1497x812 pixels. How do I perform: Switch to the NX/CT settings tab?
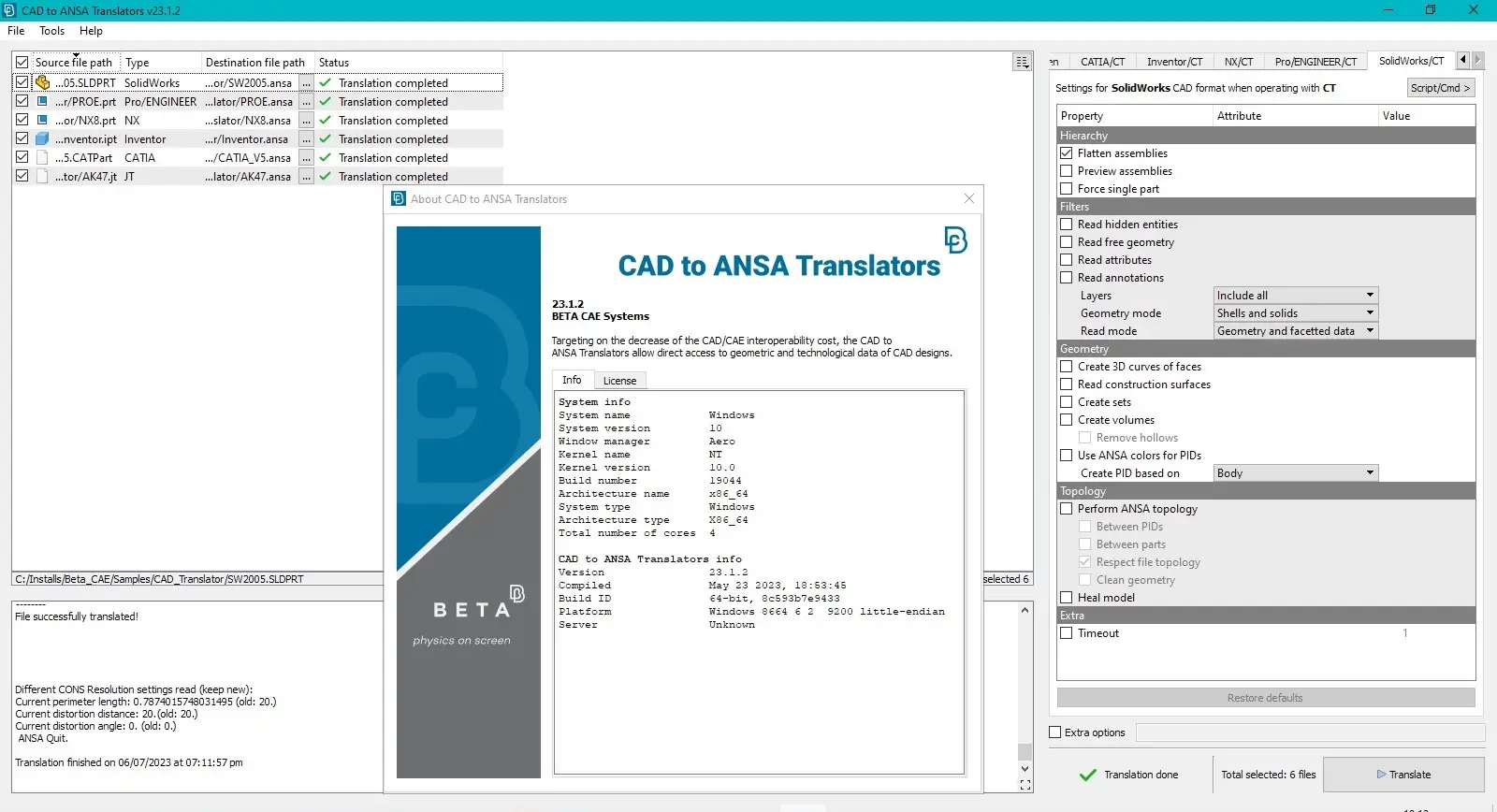click(x=1239, y=62)
